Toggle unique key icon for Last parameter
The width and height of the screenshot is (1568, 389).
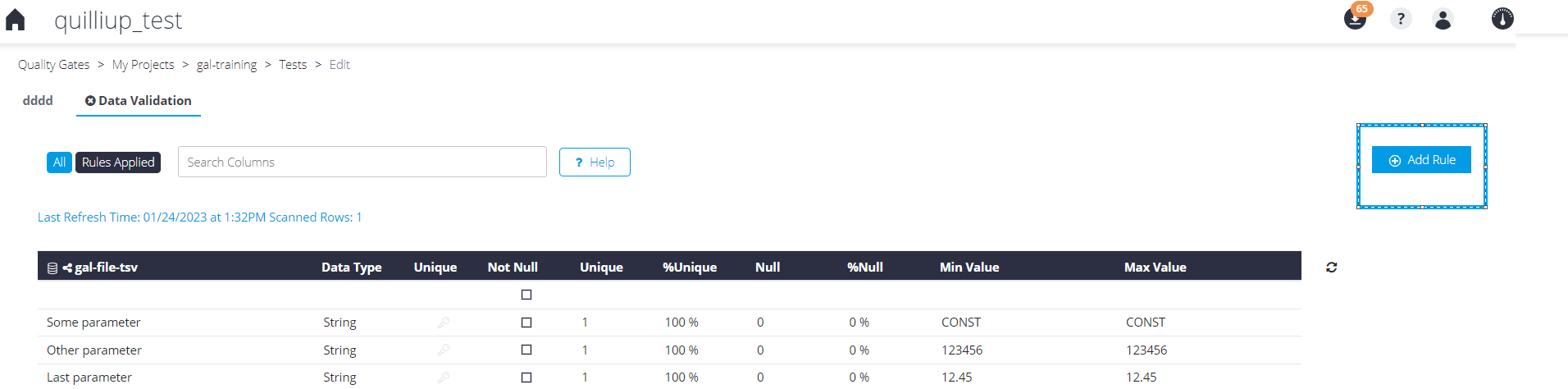tap(444, 378)
